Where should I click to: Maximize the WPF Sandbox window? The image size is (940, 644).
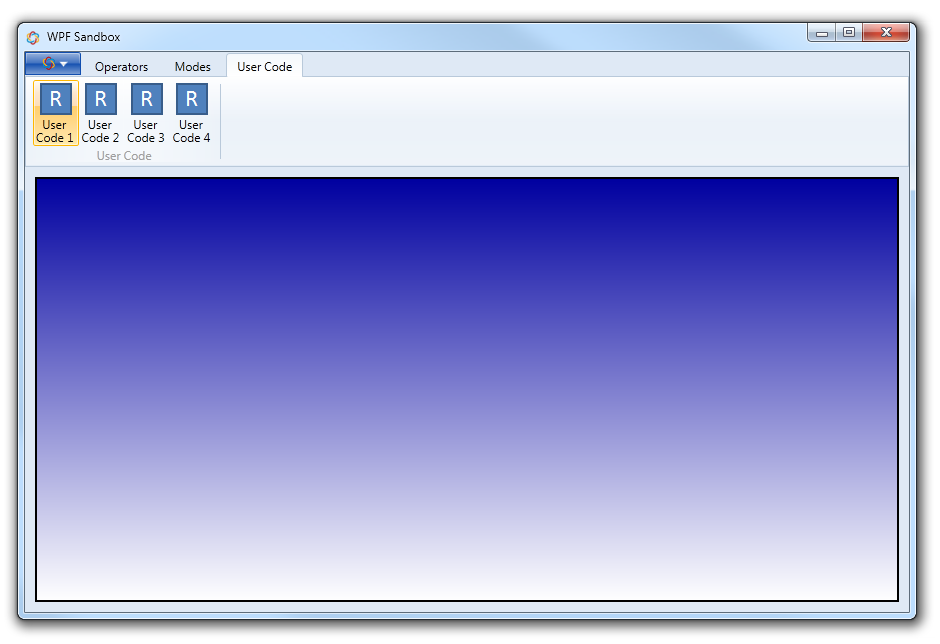point(848,33)
